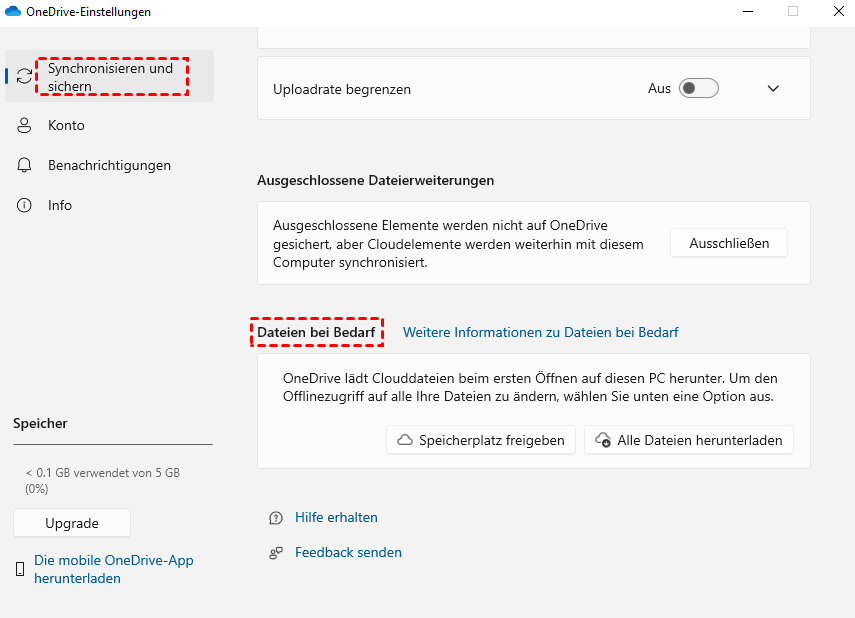Screen dimensions: 855x618
Task: Click the mobile phone icon
Action: 20,569
